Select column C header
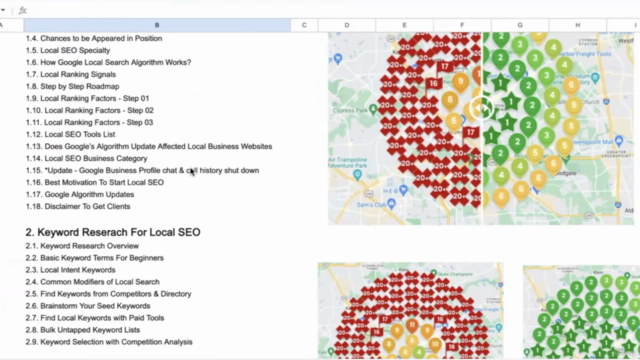Screen dimensions: 640x360 click(304, 25)
